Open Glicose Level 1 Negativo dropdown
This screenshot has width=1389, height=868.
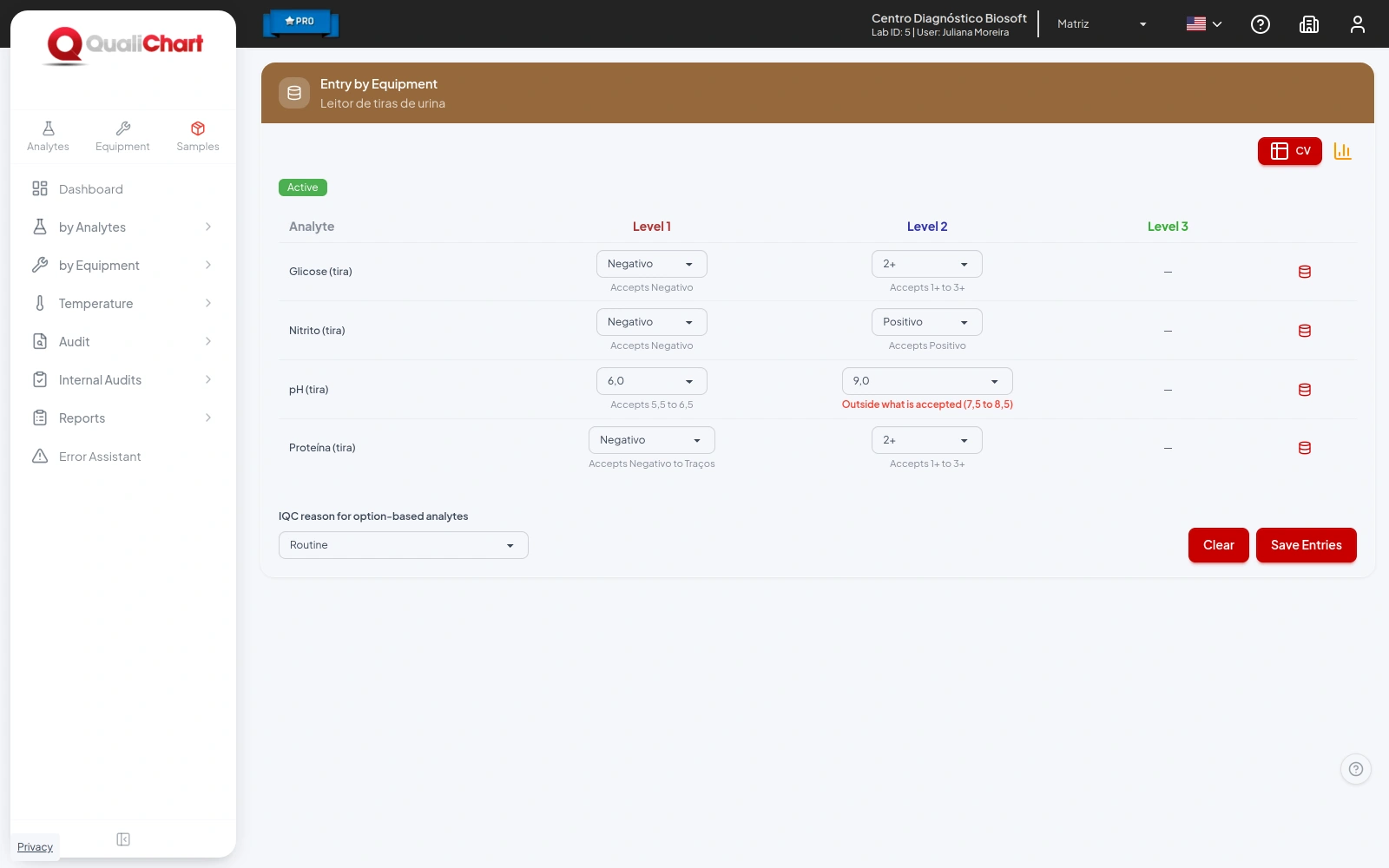click(x=652, y=264)
